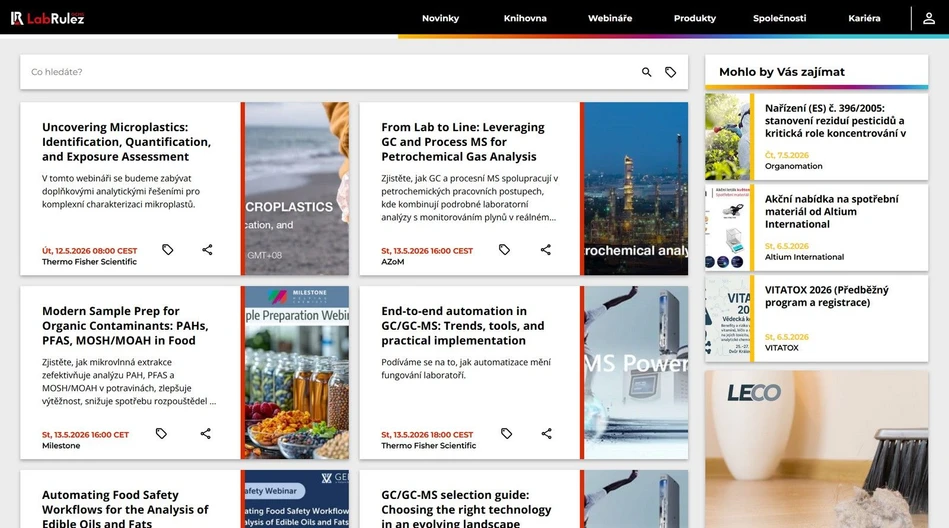Screen dimensions: 949x528
Task: Click the 'Mohlo by Vás zajímat' heading
Action: [x=781, y=72]
